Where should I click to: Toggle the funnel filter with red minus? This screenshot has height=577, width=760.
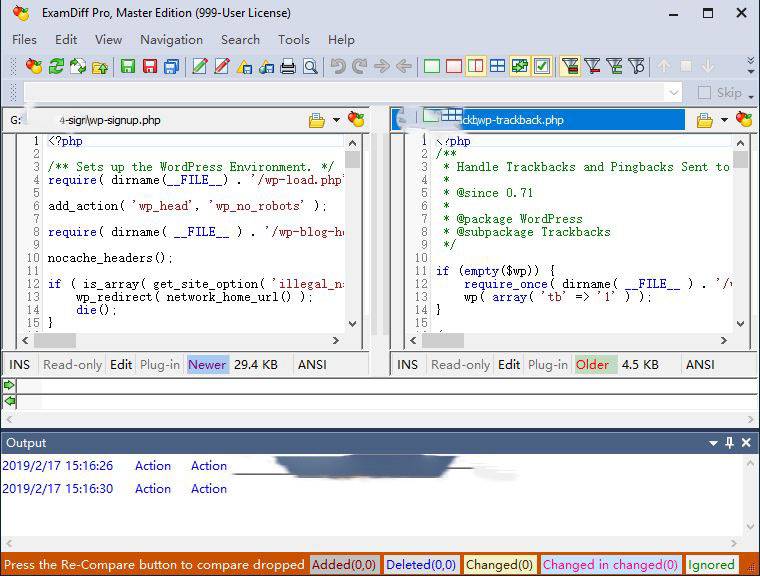click(x=592, y=66)
